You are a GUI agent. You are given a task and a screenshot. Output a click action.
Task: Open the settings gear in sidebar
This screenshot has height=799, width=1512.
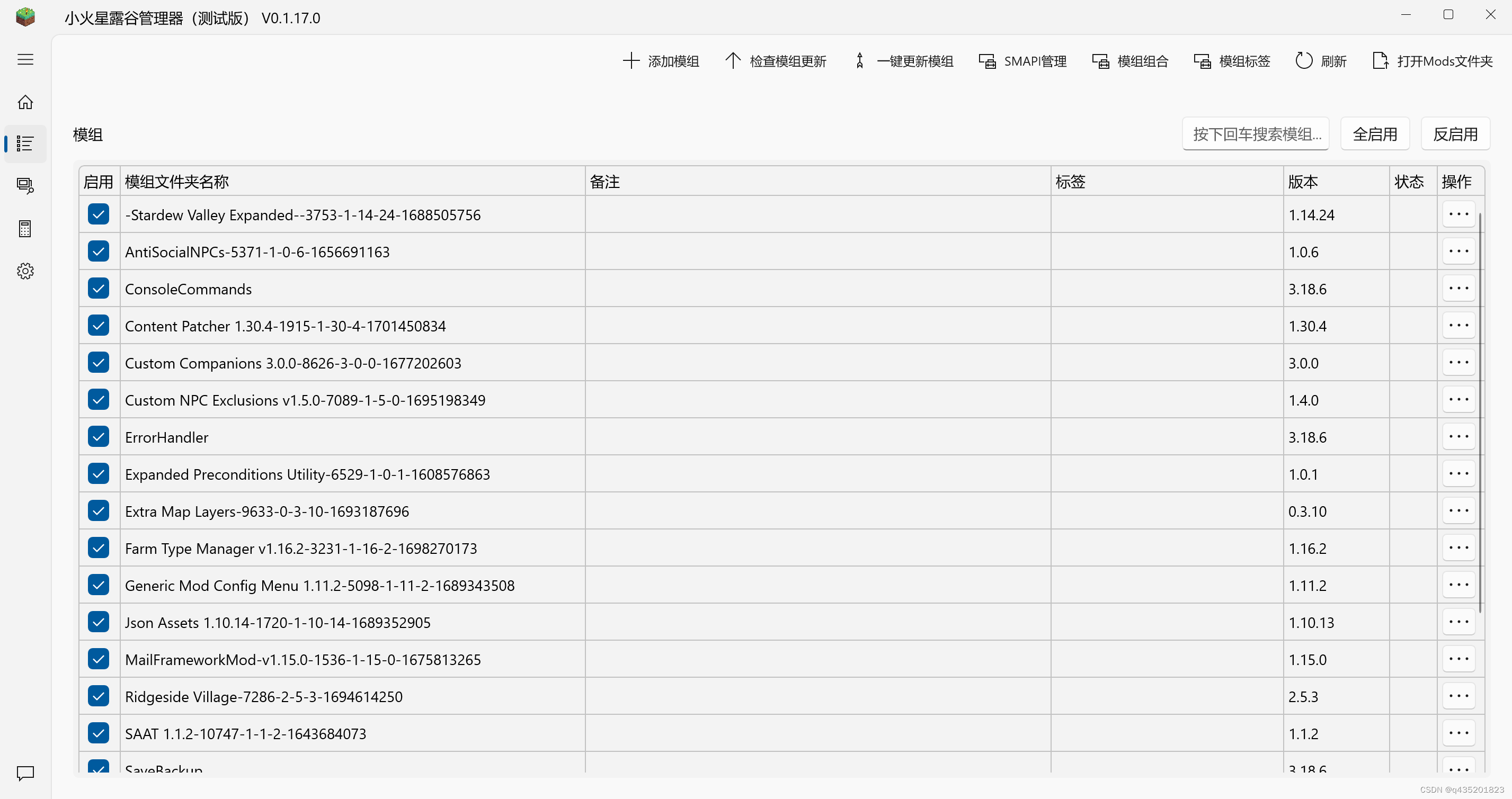point(25,271)
